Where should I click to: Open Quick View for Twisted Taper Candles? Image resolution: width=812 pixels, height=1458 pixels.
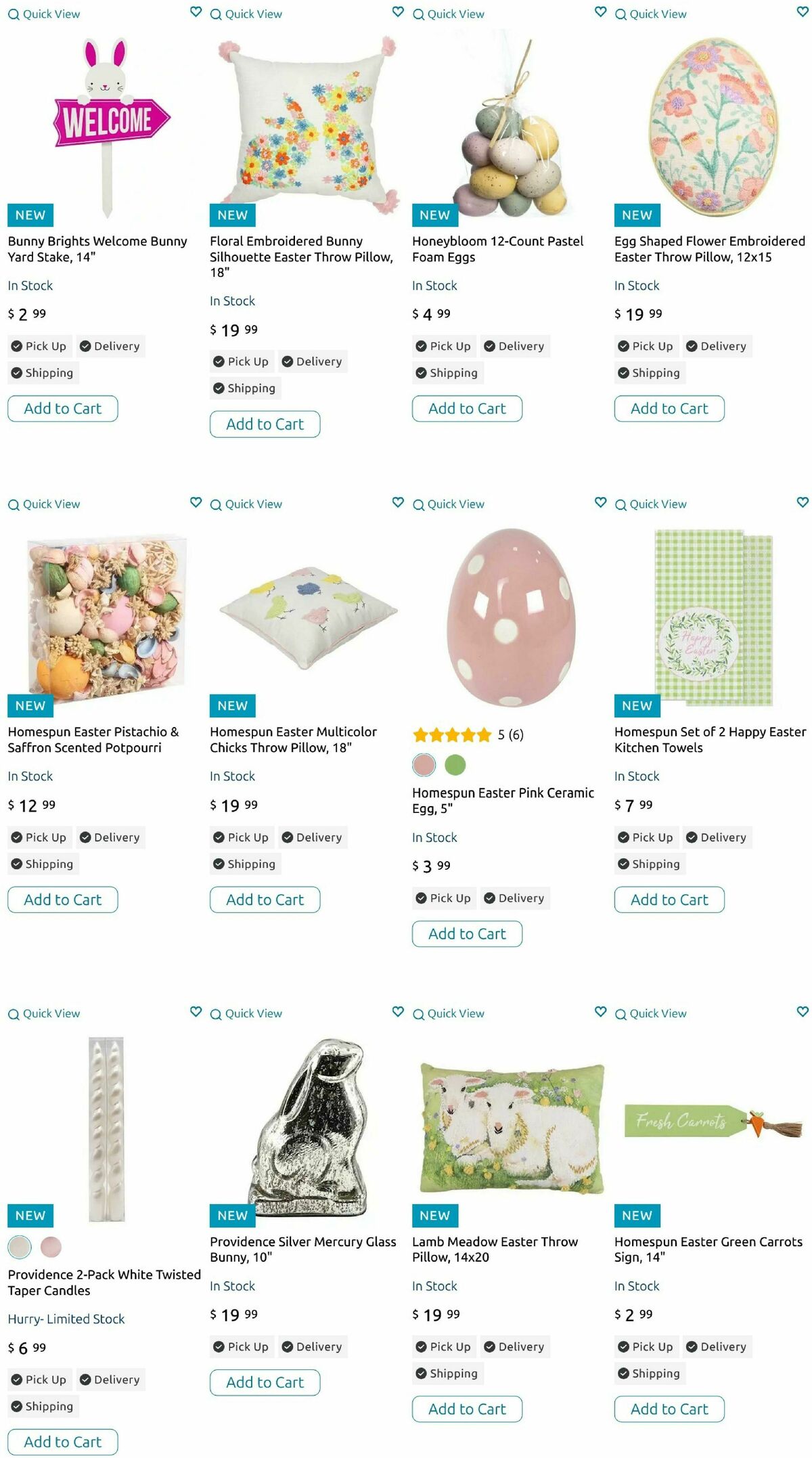(44, 1013)
